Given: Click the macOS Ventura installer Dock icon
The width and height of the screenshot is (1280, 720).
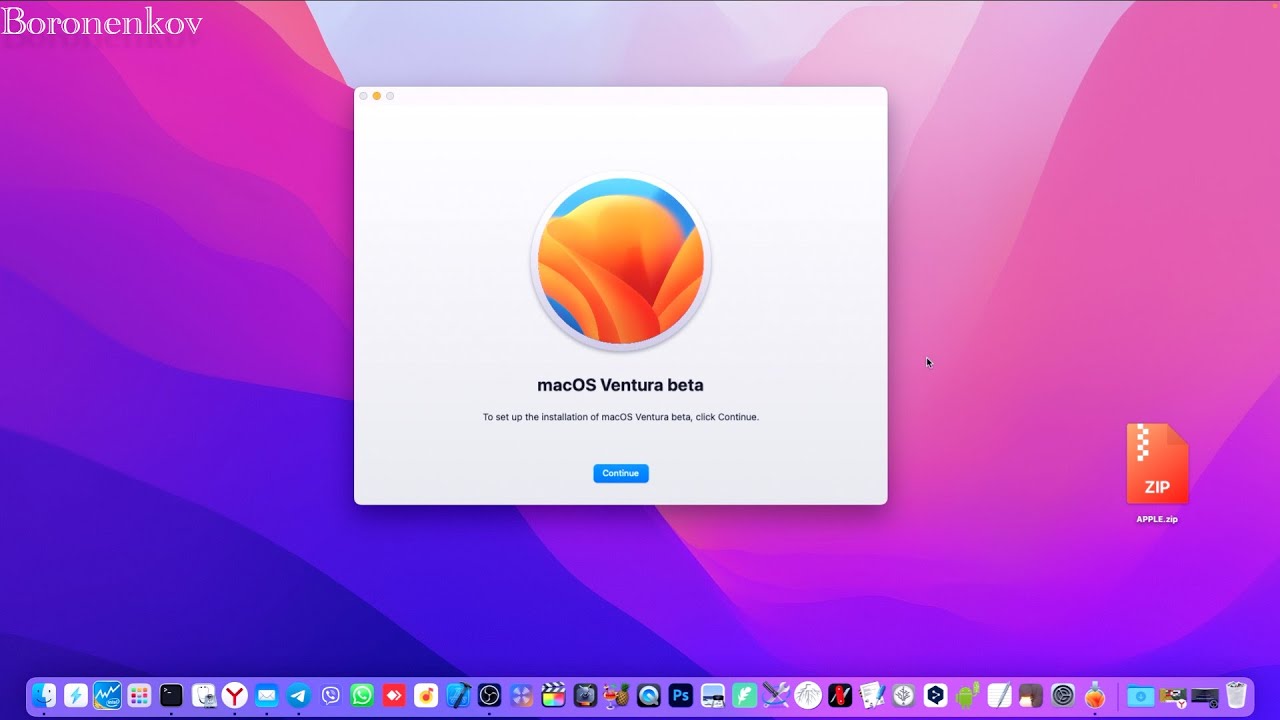Looking at the screenshot, I should [x=1095, y=695].
